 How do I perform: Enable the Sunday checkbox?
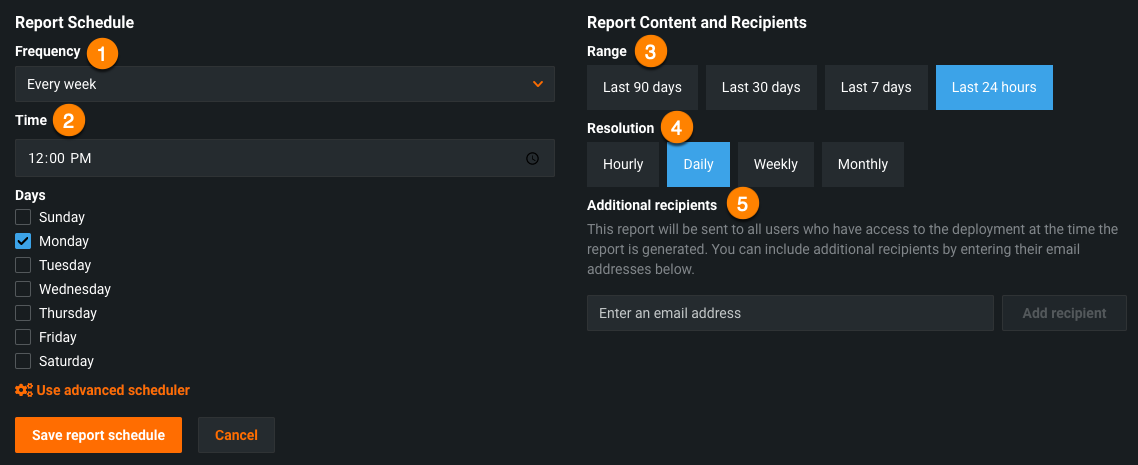(23, 217)
